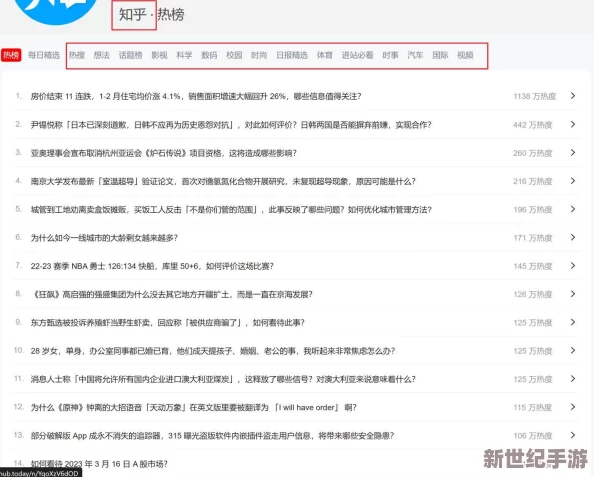Switch to the 体育 tab
594x477 pixels.
point(325,55)
